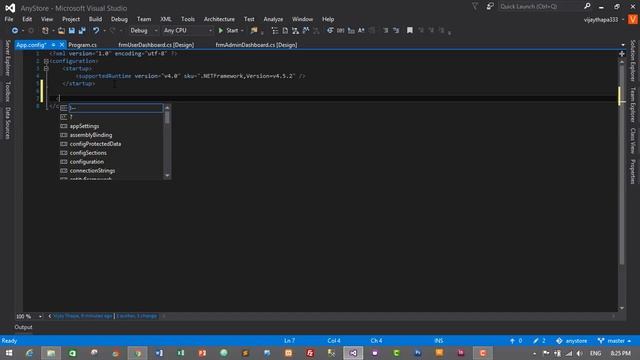
Task: Open FileZilla from taskbar
Action: (310, 353)
